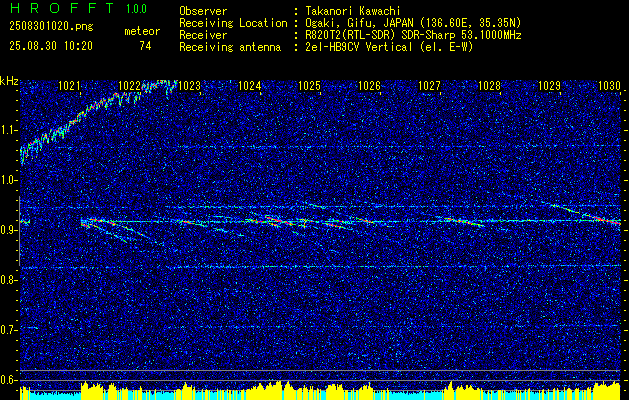Screen dimensions: 629x400
Task: Click the observer name Takanori Kawachi
Action: 353,11
